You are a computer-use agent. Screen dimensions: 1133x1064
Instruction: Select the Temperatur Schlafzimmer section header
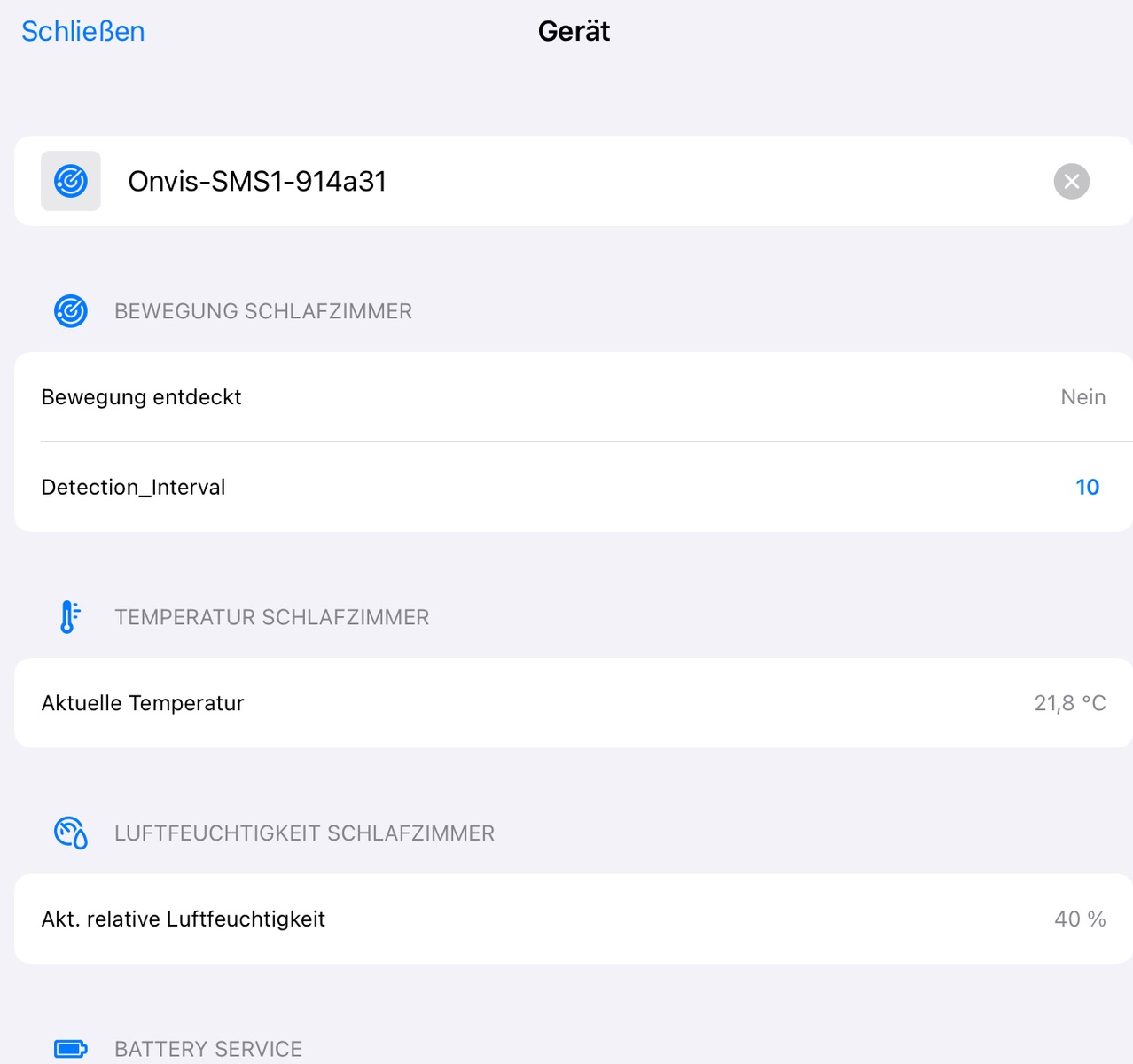pyautogui.click(x=271, y=617)
